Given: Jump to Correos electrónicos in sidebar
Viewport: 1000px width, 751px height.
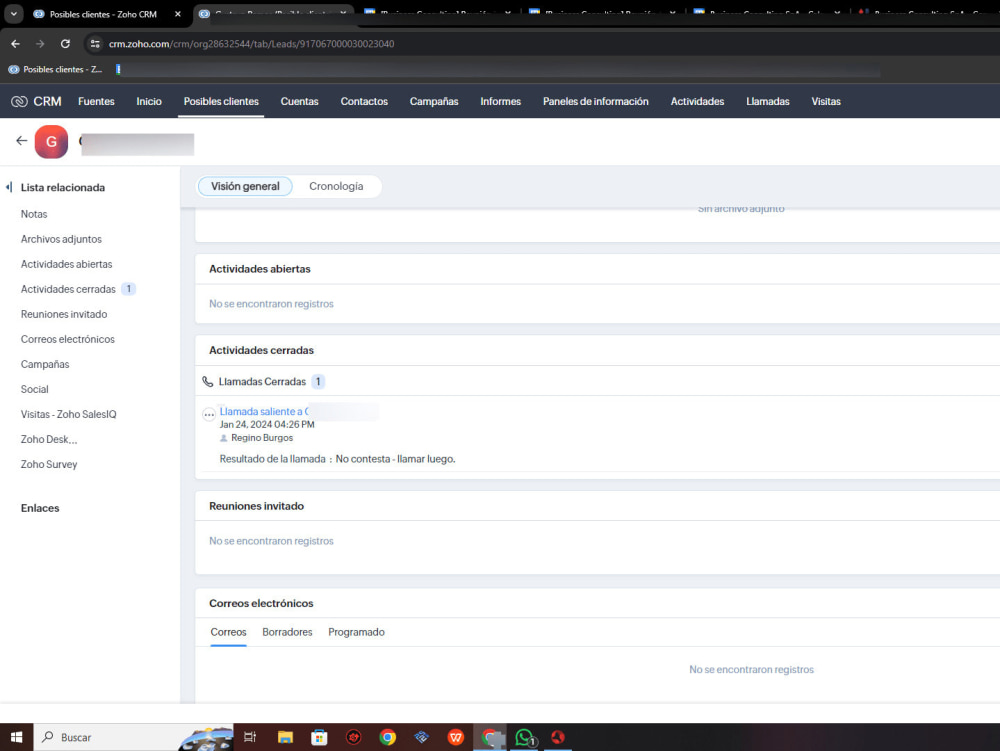Looking at the screenshot, I should [x=68, y=339].
